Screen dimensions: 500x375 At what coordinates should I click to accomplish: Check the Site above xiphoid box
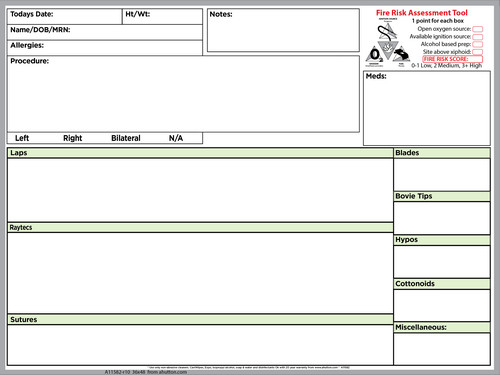point(478,52)
